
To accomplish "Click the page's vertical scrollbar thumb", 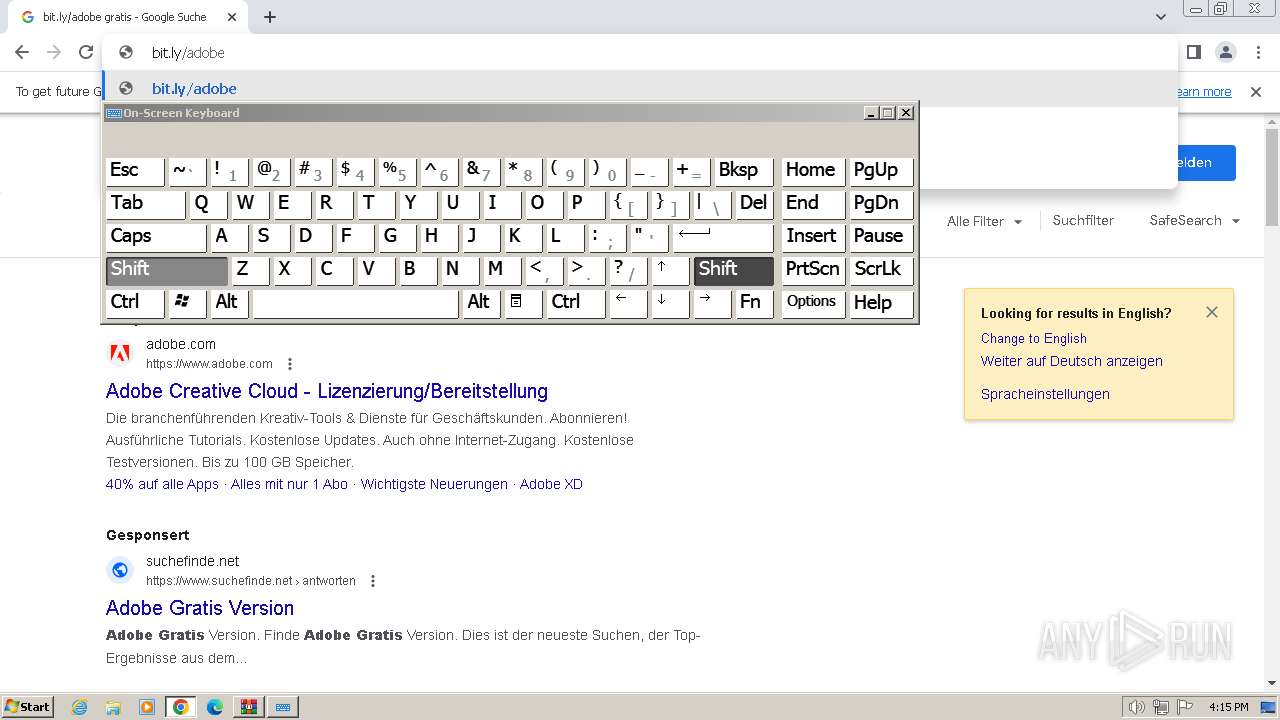I will [x=1272, y=177].
